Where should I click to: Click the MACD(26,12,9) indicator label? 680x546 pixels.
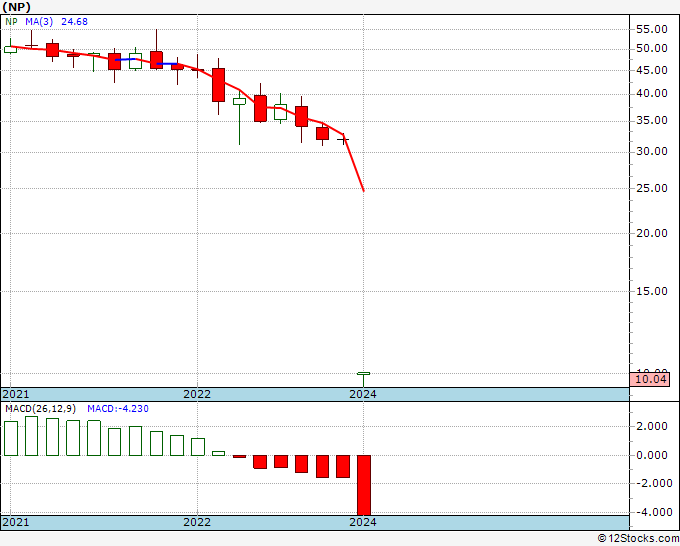click(x=41, y=409)
